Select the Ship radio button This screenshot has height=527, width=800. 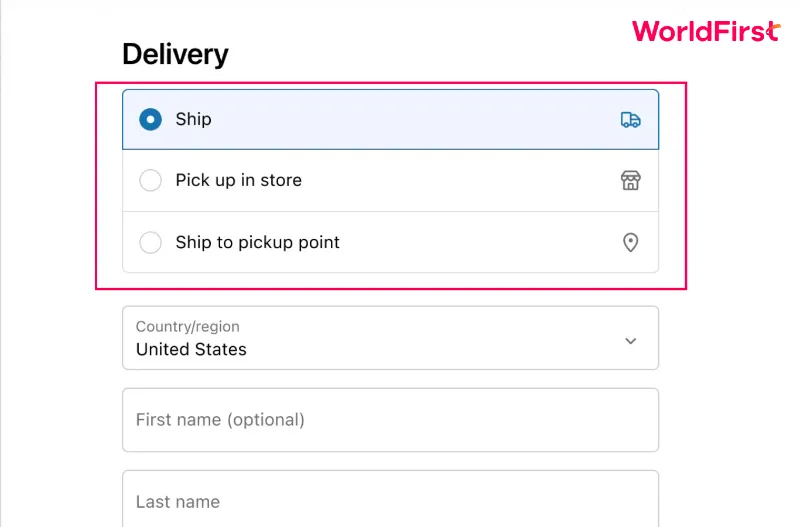[x=151, y=119]
